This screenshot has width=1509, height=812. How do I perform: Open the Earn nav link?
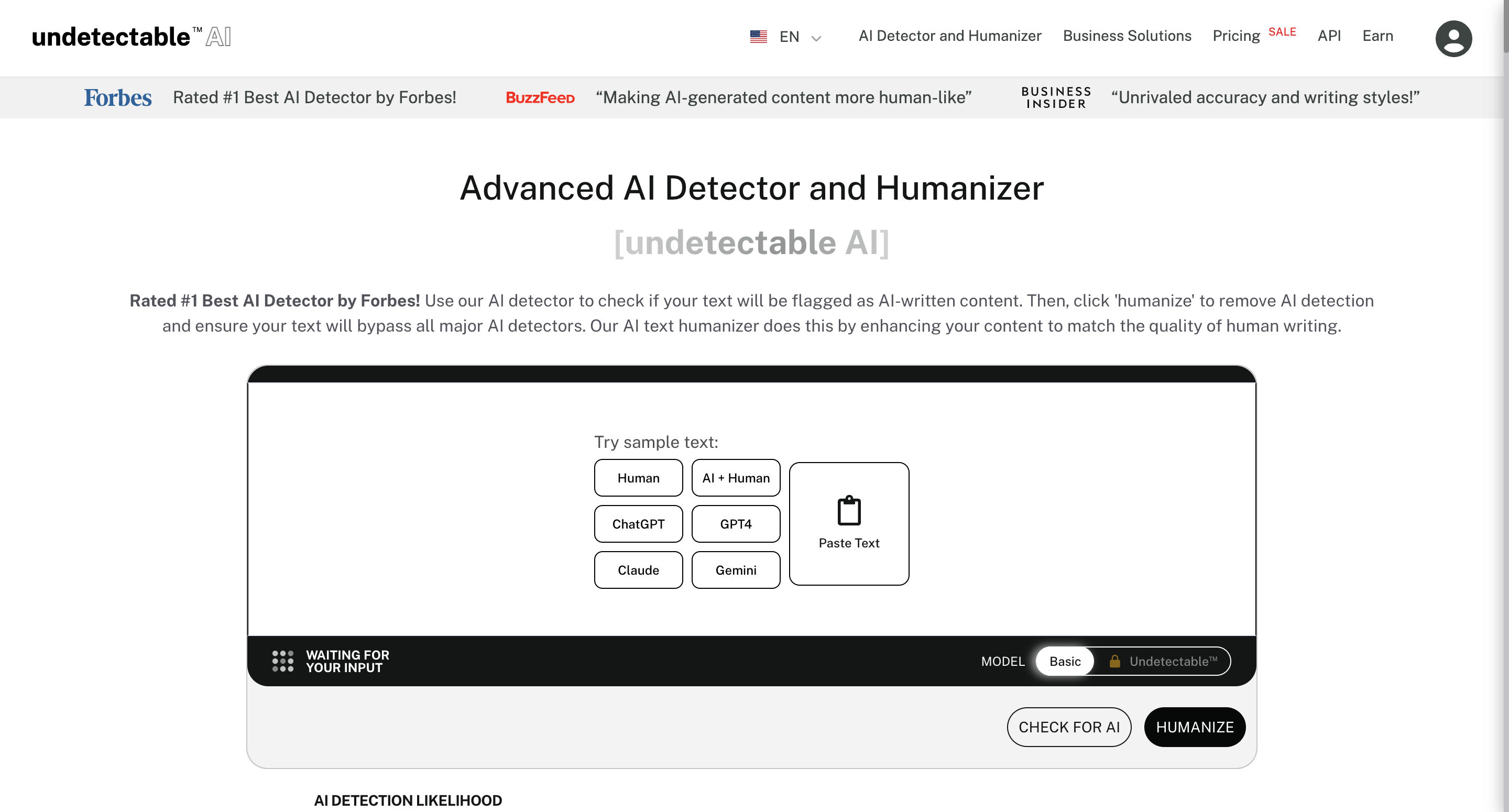(x=1378, y=36)
